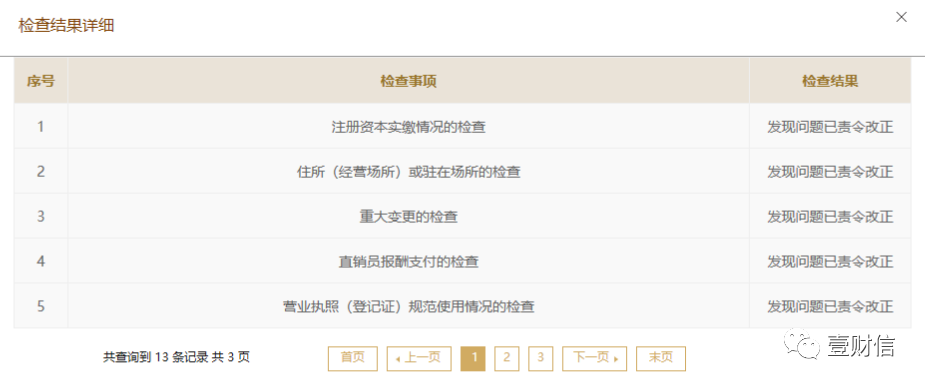Click sequence number 2 cell
The image size is (925, 386).
pyautogui.click(x=41, y=171)
